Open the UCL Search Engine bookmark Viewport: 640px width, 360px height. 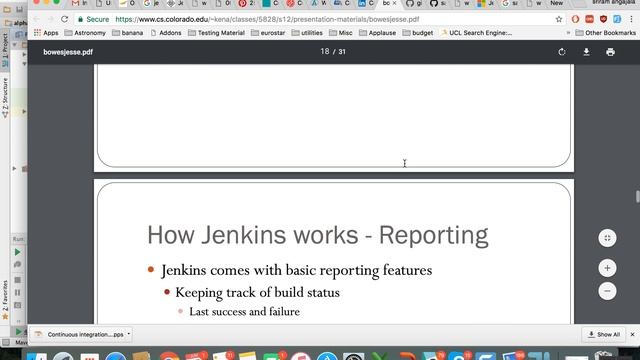pos(476,33)
